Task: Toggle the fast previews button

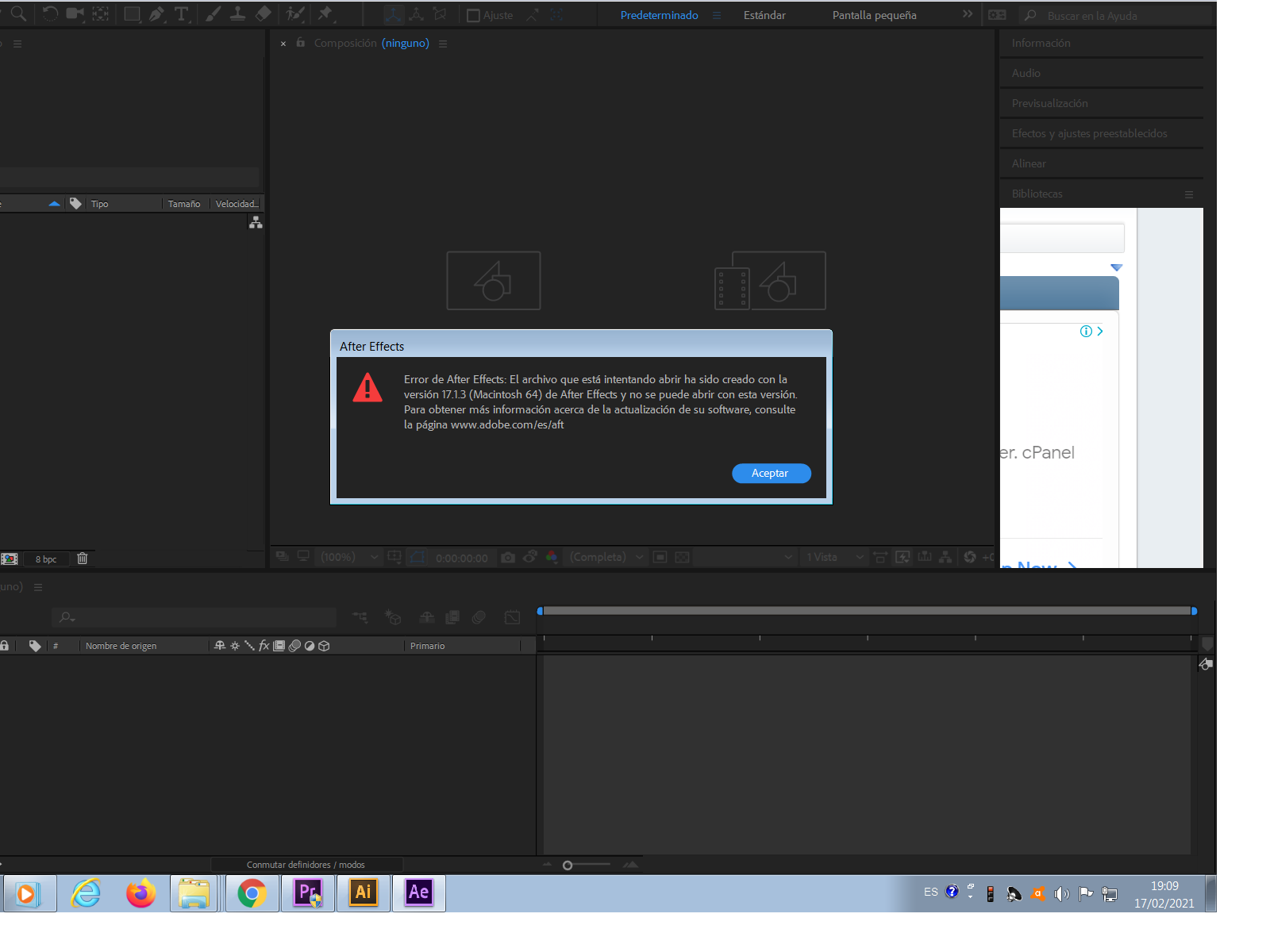Action: [902, 557]
